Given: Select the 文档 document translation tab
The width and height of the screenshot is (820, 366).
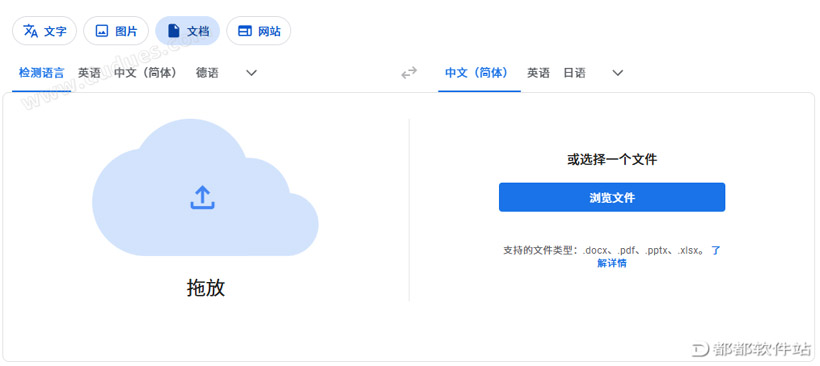Looking at the screenshot, I should 188,31.
